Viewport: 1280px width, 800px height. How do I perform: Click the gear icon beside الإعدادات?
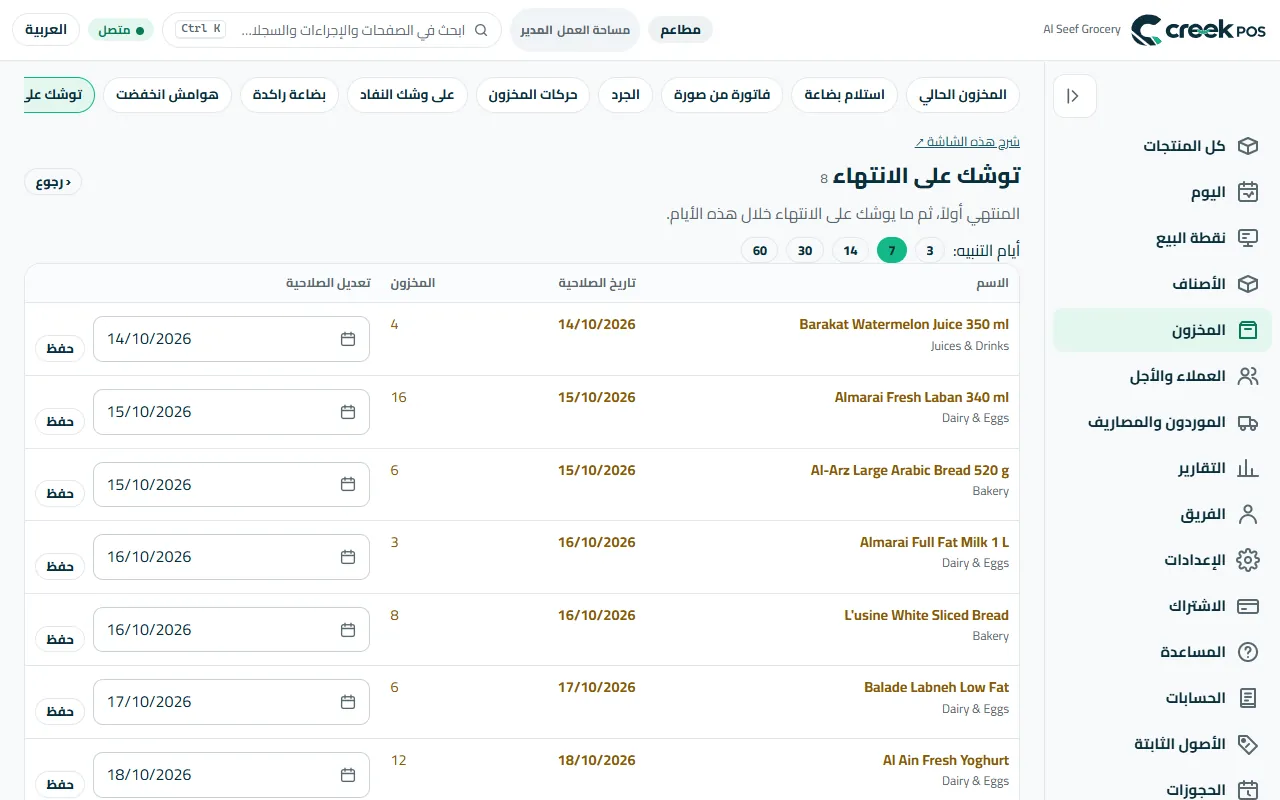click(x=1247, y=560)
